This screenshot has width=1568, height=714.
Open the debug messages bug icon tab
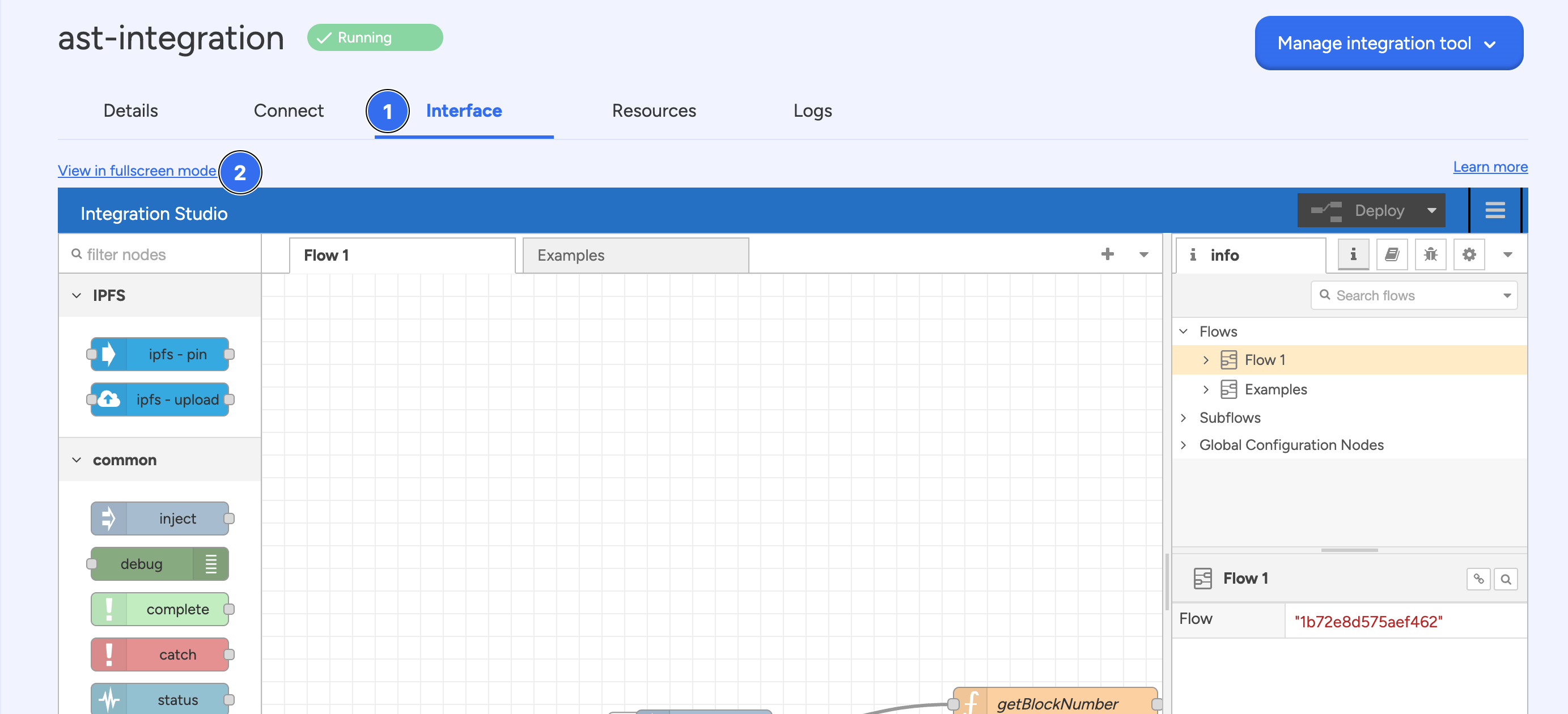click(1430, 254)
